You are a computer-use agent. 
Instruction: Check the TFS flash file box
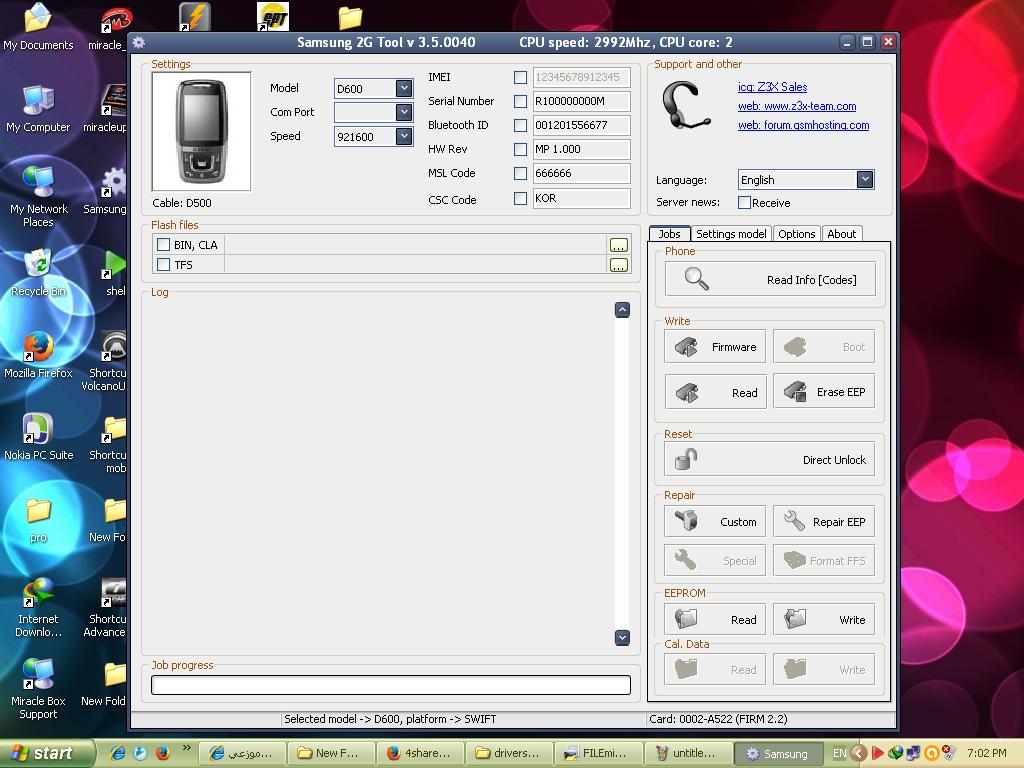click(x=163, y=264)
